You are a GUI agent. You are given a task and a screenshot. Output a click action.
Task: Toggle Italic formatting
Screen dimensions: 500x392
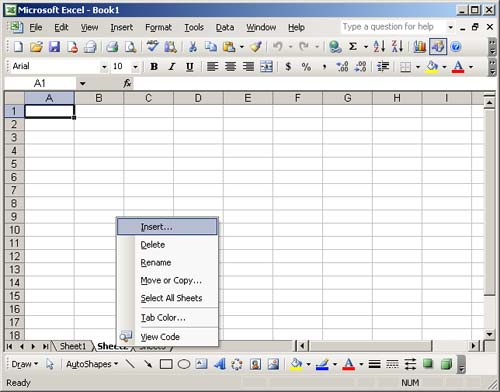tap(172, 67)
